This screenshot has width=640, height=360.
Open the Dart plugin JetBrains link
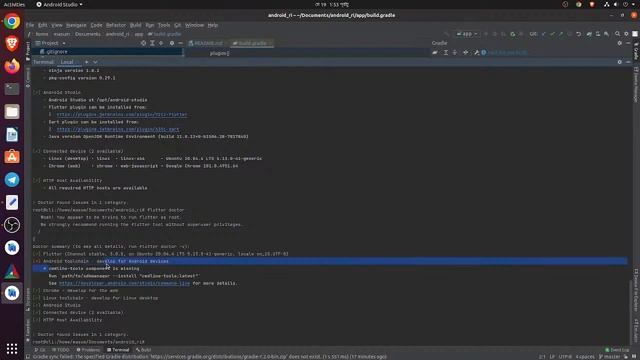(x=118, y=129)
